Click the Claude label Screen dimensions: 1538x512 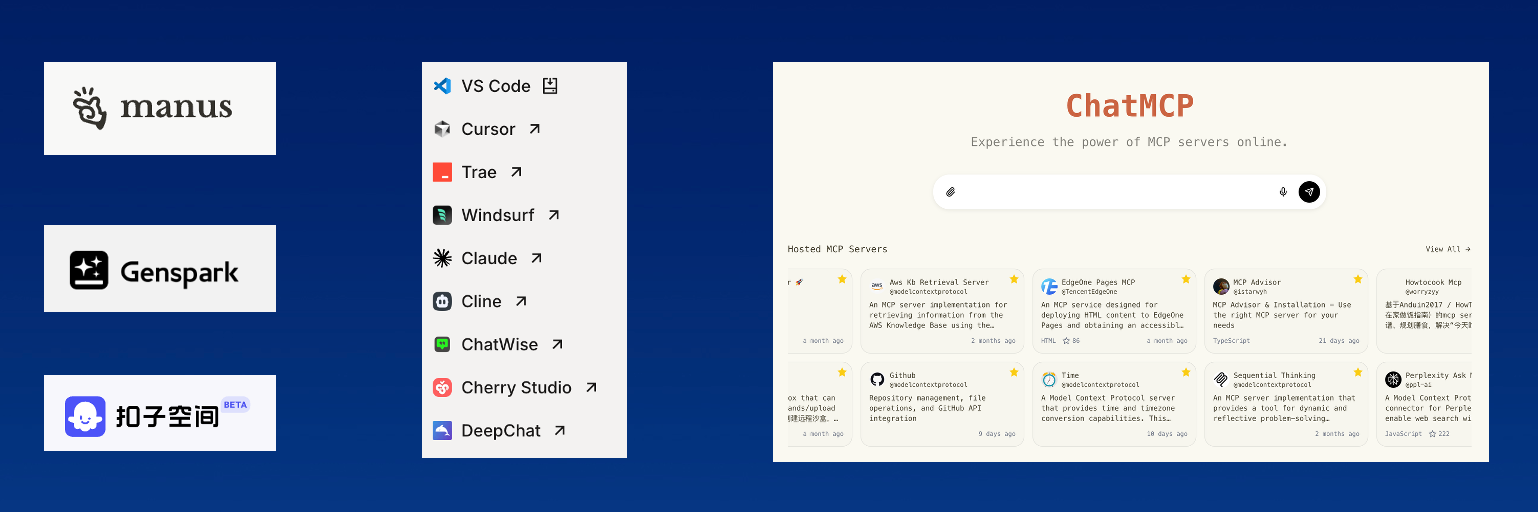[x=489, y=258]
